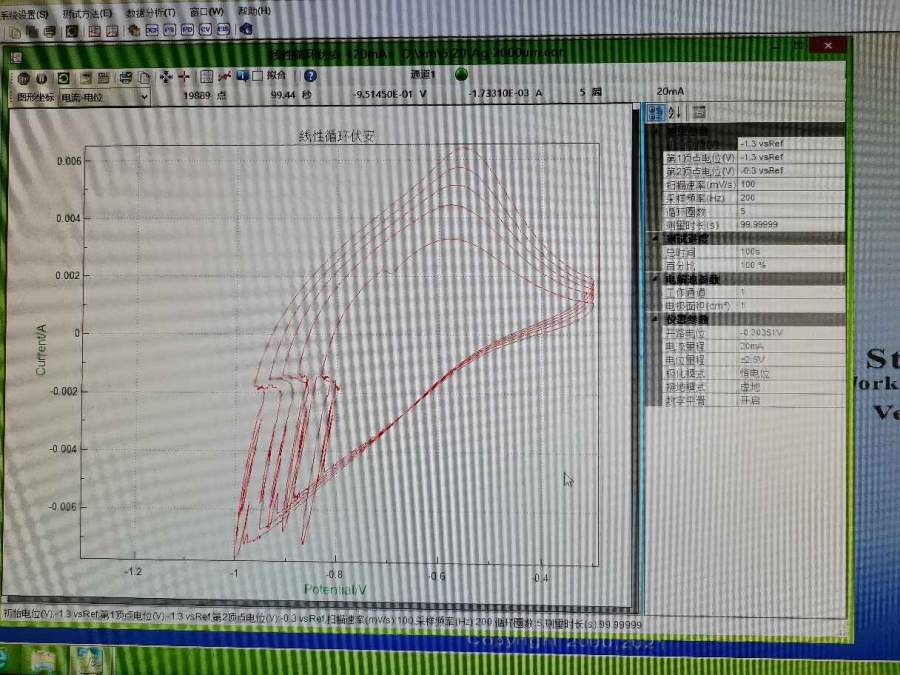The width and height of the screenshot is (900, 675).
Task: Click the 极化模式 value 恒电位
Action: click(x=791, y=373)
